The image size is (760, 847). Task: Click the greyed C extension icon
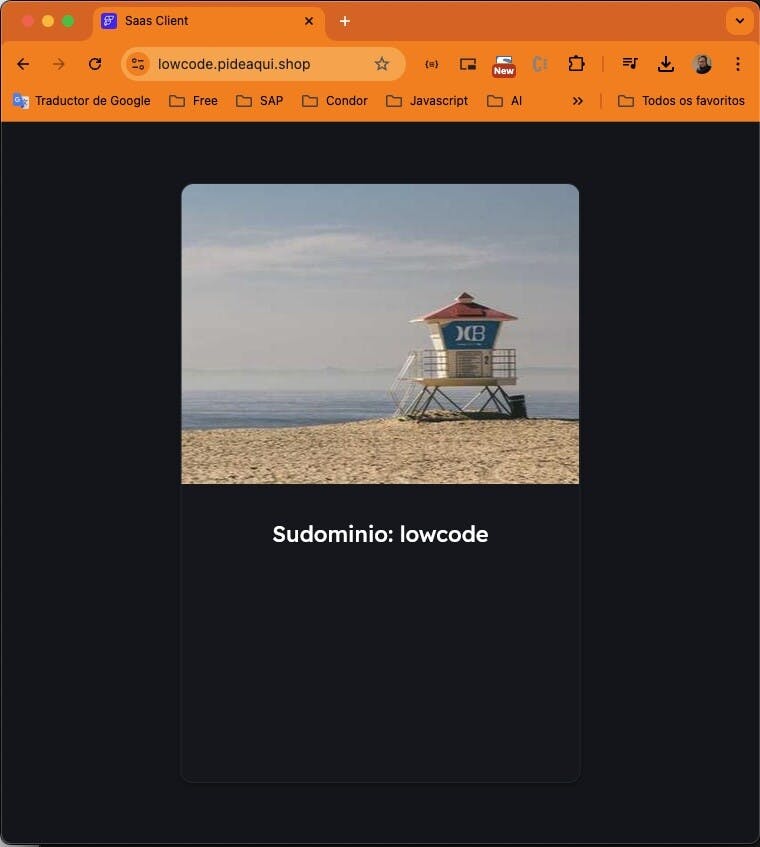tap(540, 64)
